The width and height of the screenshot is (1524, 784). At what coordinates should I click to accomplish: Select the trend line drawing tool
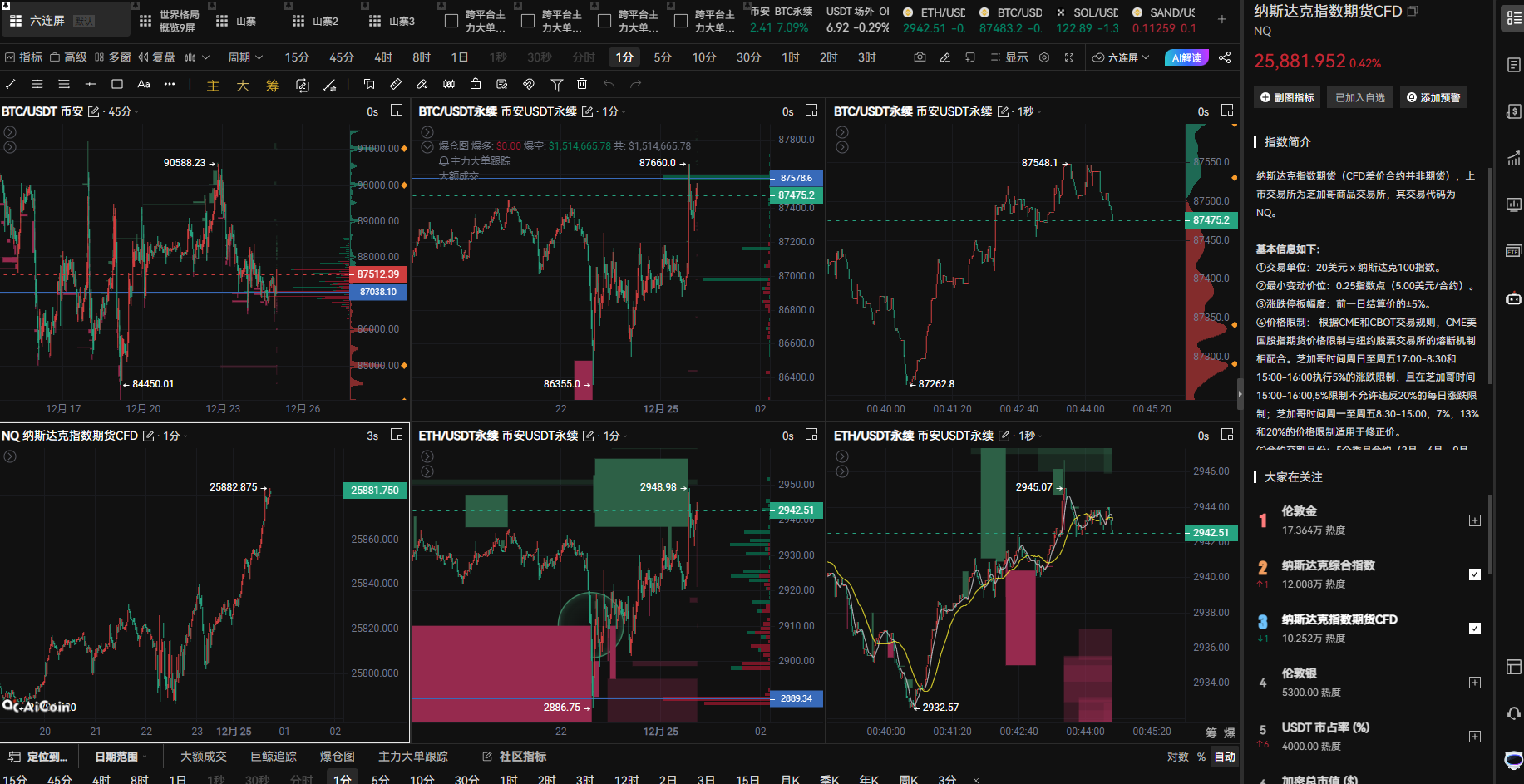click(11, 84)
